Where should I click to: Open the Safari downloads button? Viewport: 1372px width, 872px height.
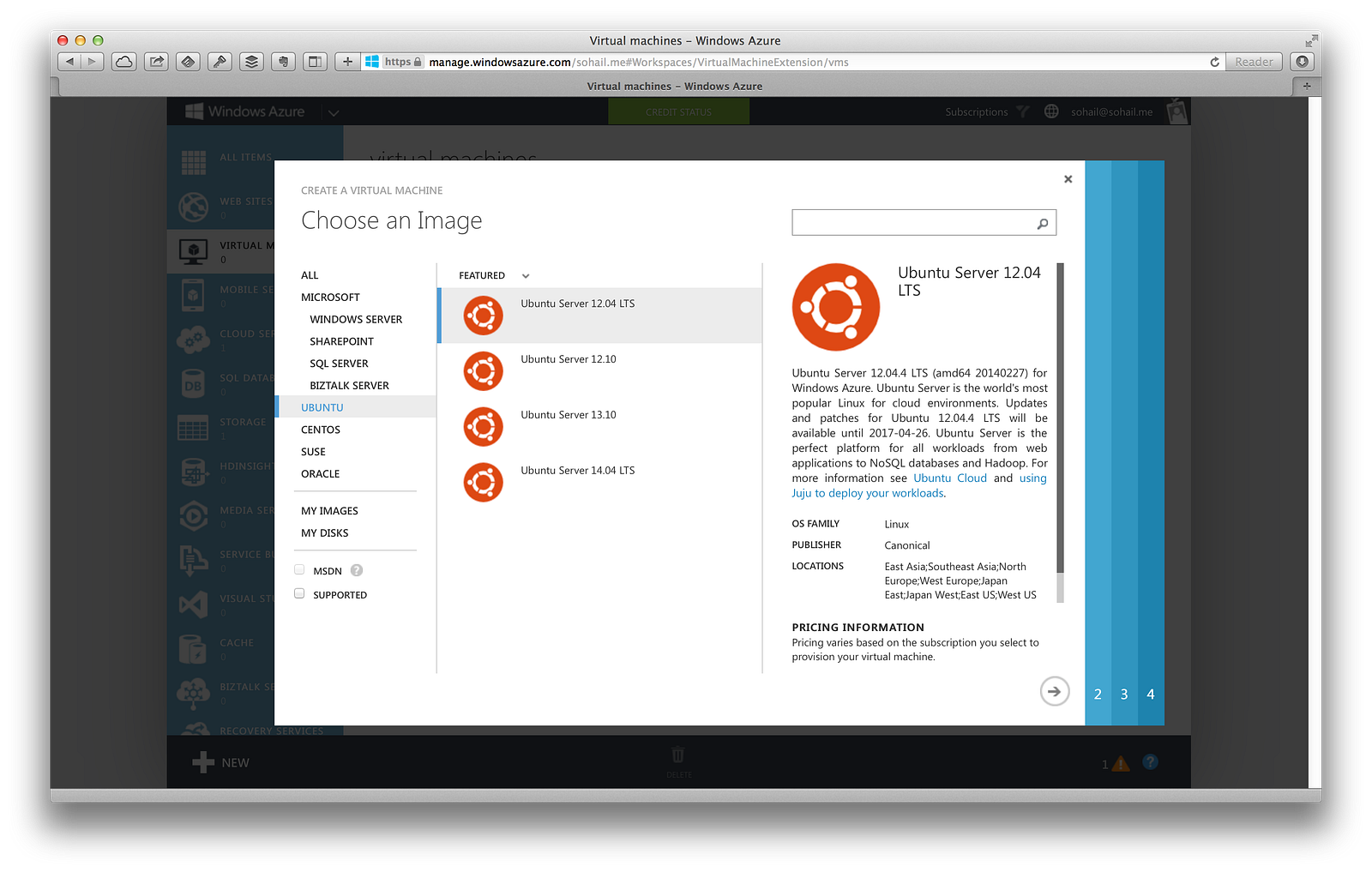click(x=1302, y=62)
